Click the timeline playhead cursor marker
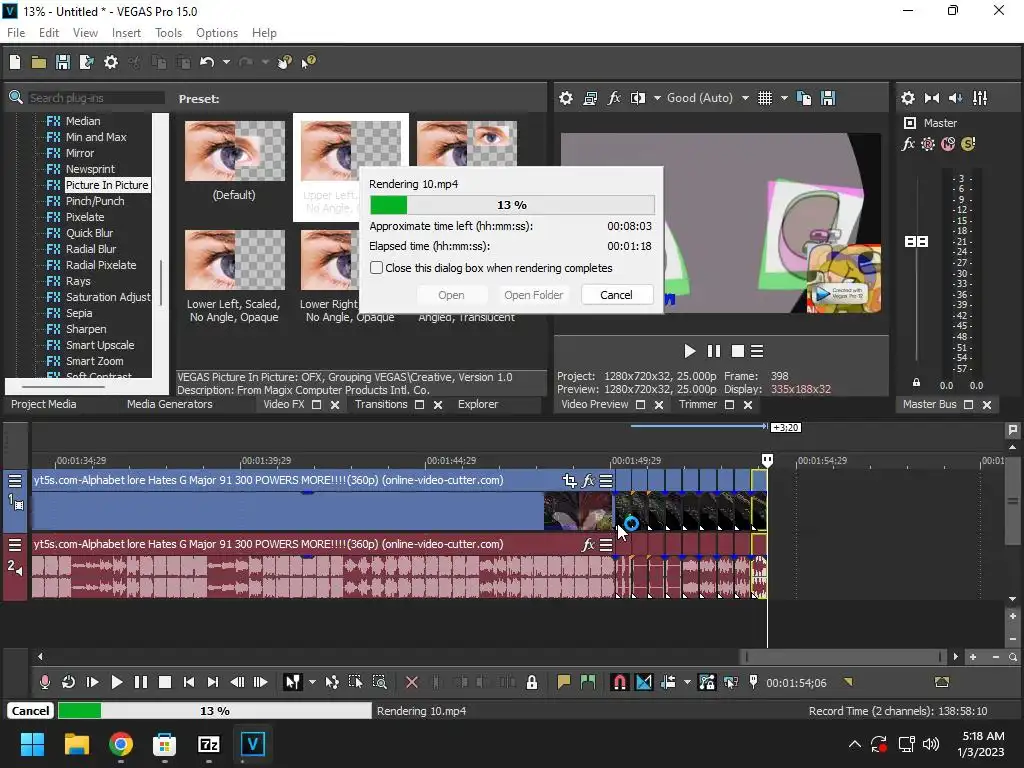The width and height of the screenshot is (1024, 768). [767, 460]
